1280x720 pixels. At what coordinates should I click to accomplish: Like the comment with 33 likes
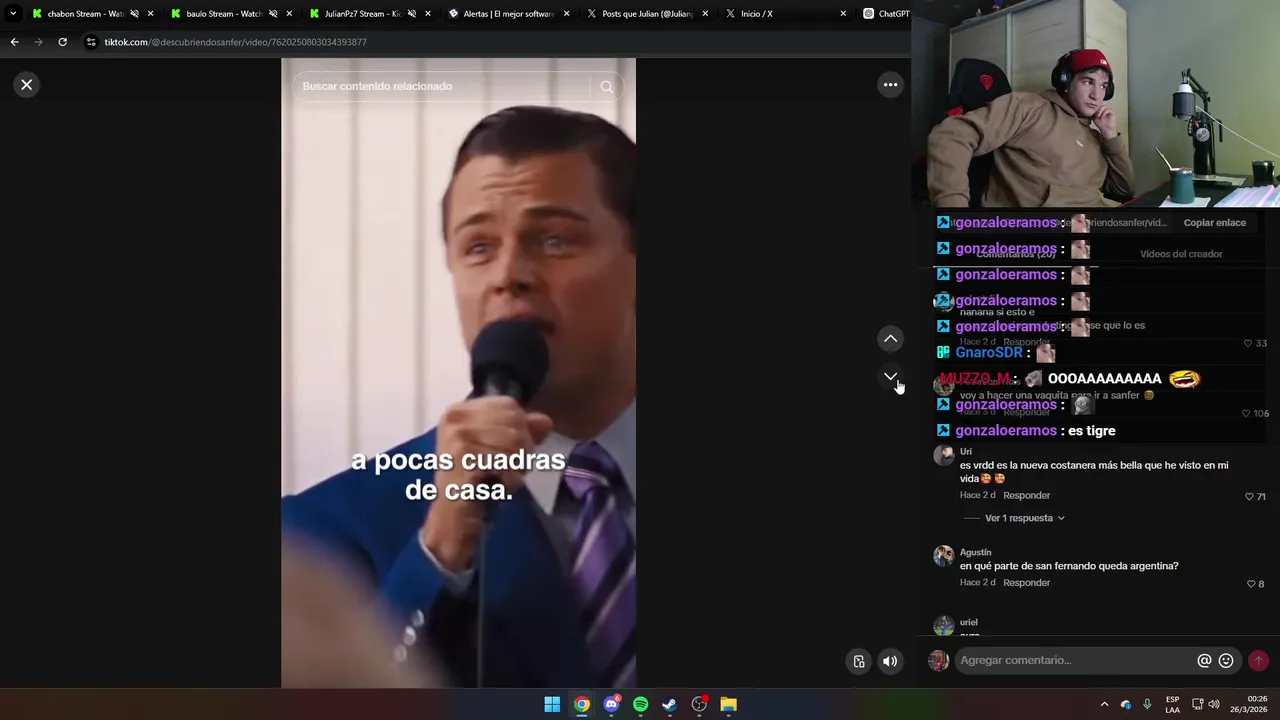(x=1247, y=343)
